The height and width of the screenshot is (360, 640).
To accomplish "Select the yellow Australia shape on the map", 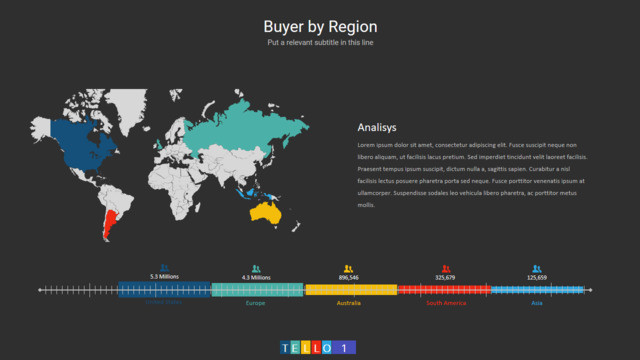I will 266,213.
